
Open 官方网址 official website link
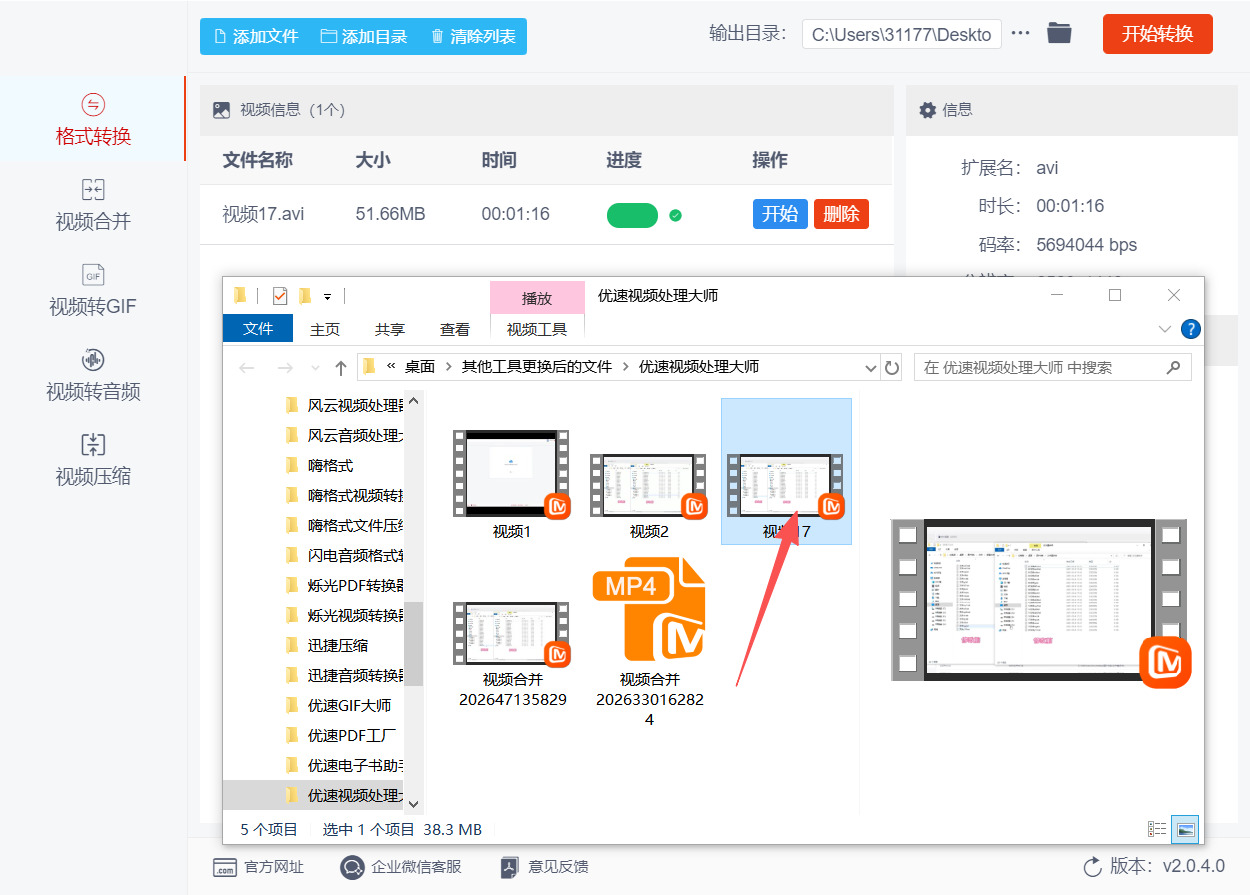point(259,867)
